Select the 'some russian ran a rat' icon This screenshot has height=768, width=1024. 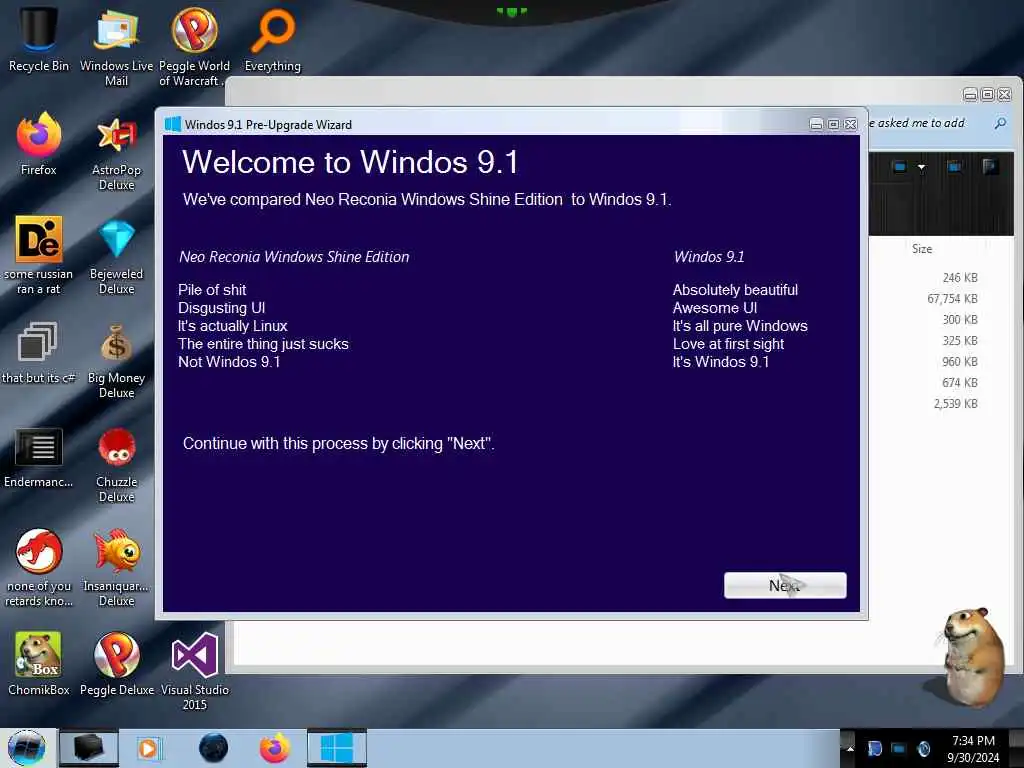[x=39, y=255]
